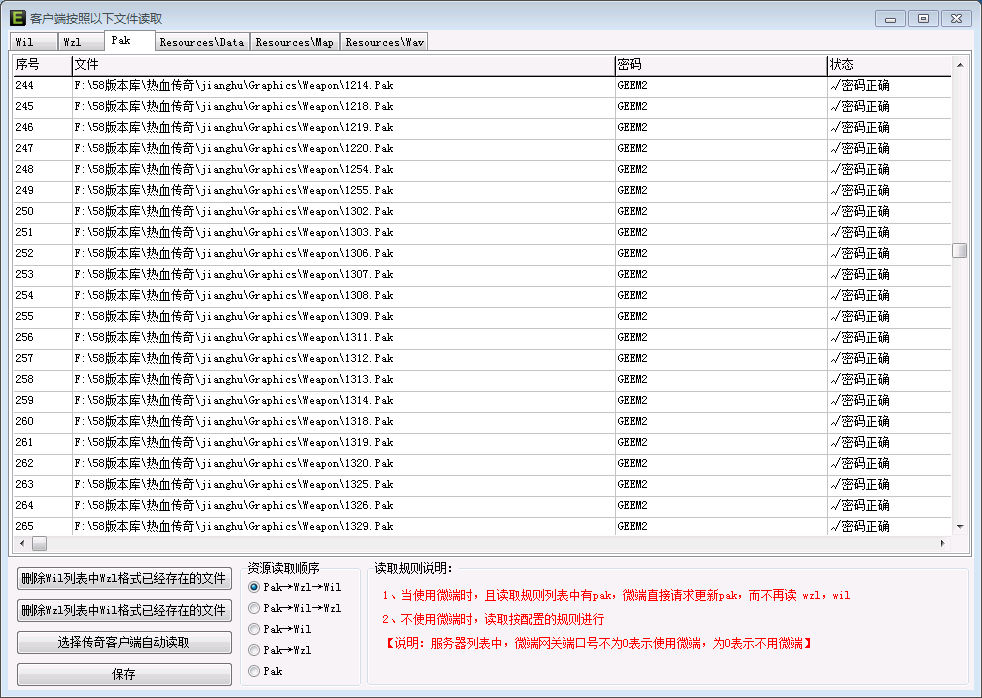Image resolution: width=982 pixels, height=698 pixels.
Task: Click the 保存 button
Action: (x=124, y=674)
